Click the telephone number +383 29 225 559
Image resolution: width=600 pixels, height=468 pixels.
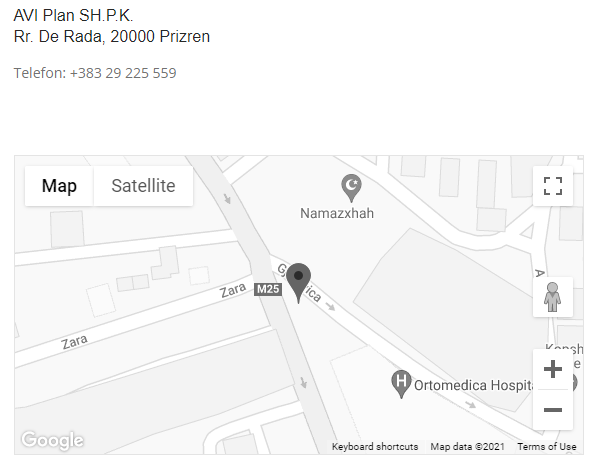(x=123, y=73)
